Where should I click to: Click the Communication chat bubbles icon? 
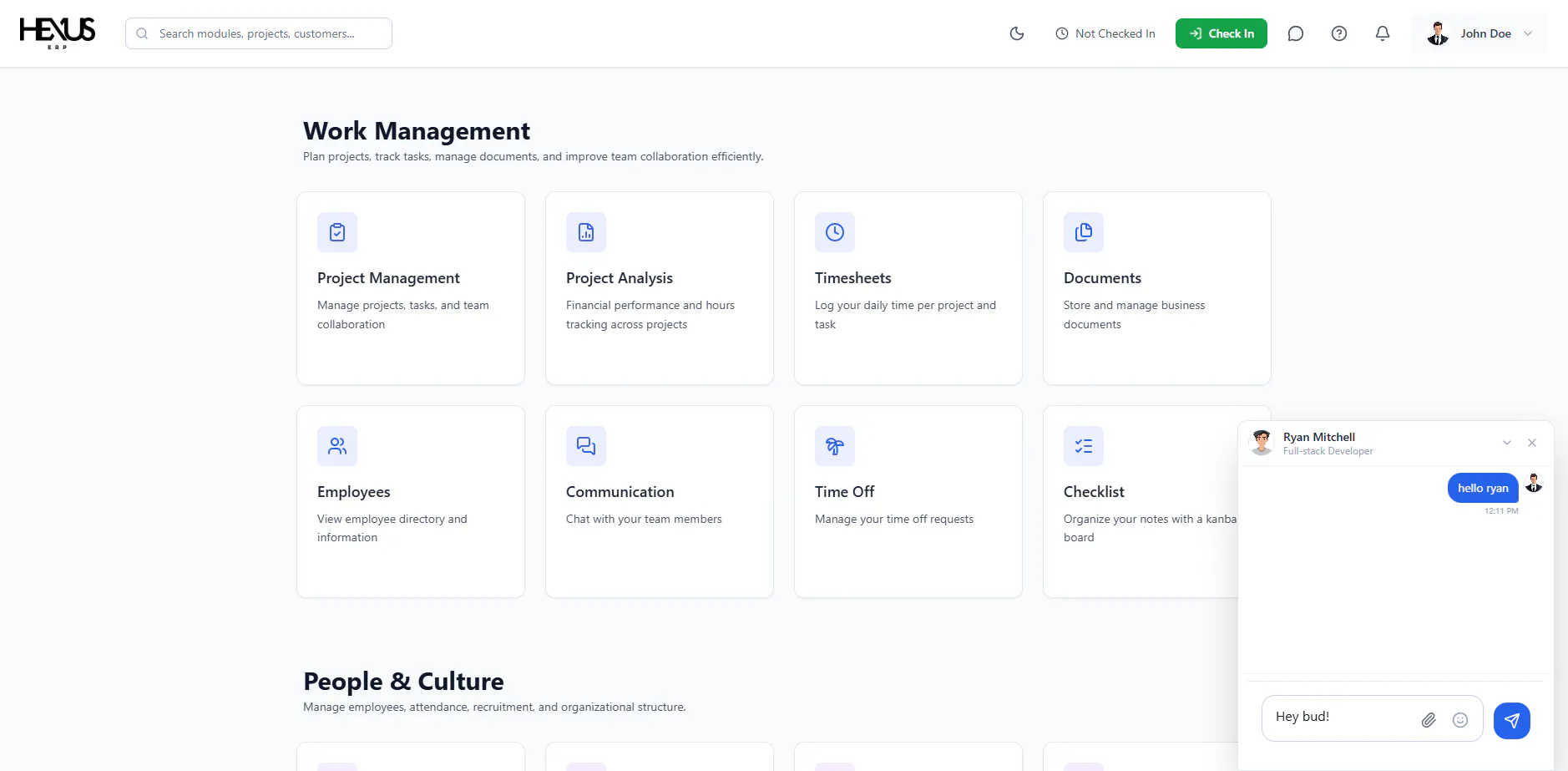586,446
